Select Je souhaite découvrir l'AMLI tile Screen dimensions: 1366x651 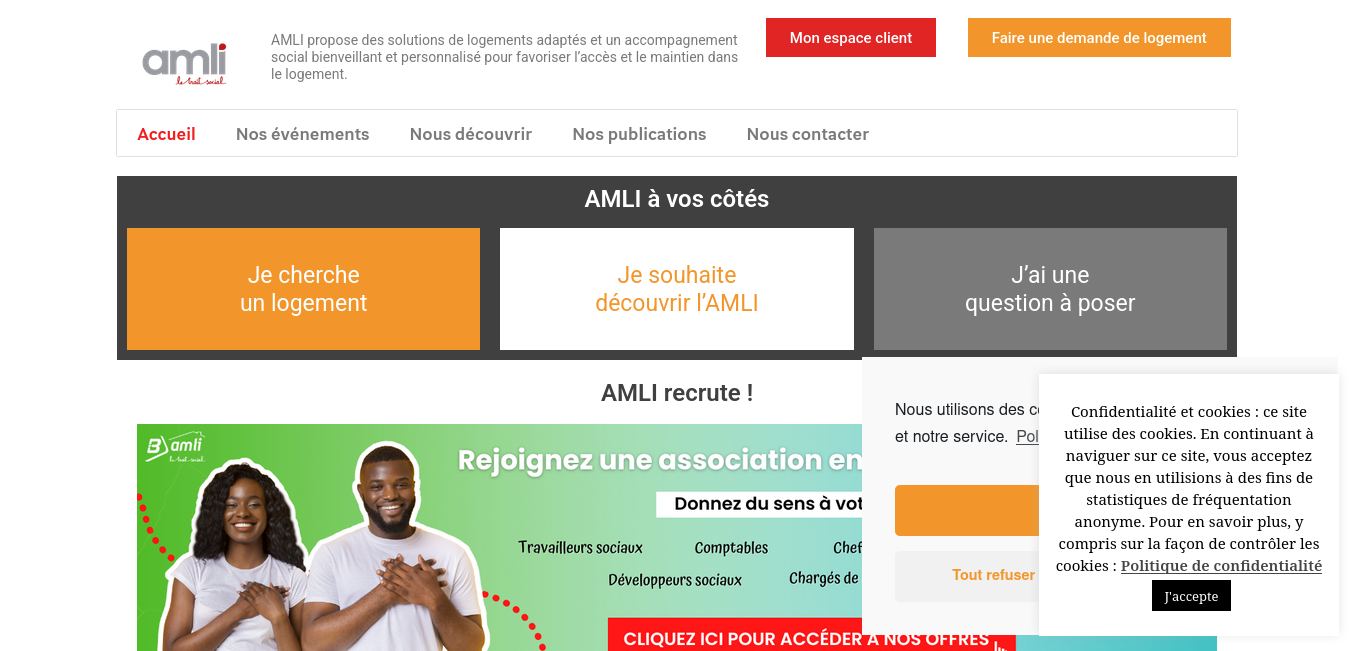tap(677, 289)
